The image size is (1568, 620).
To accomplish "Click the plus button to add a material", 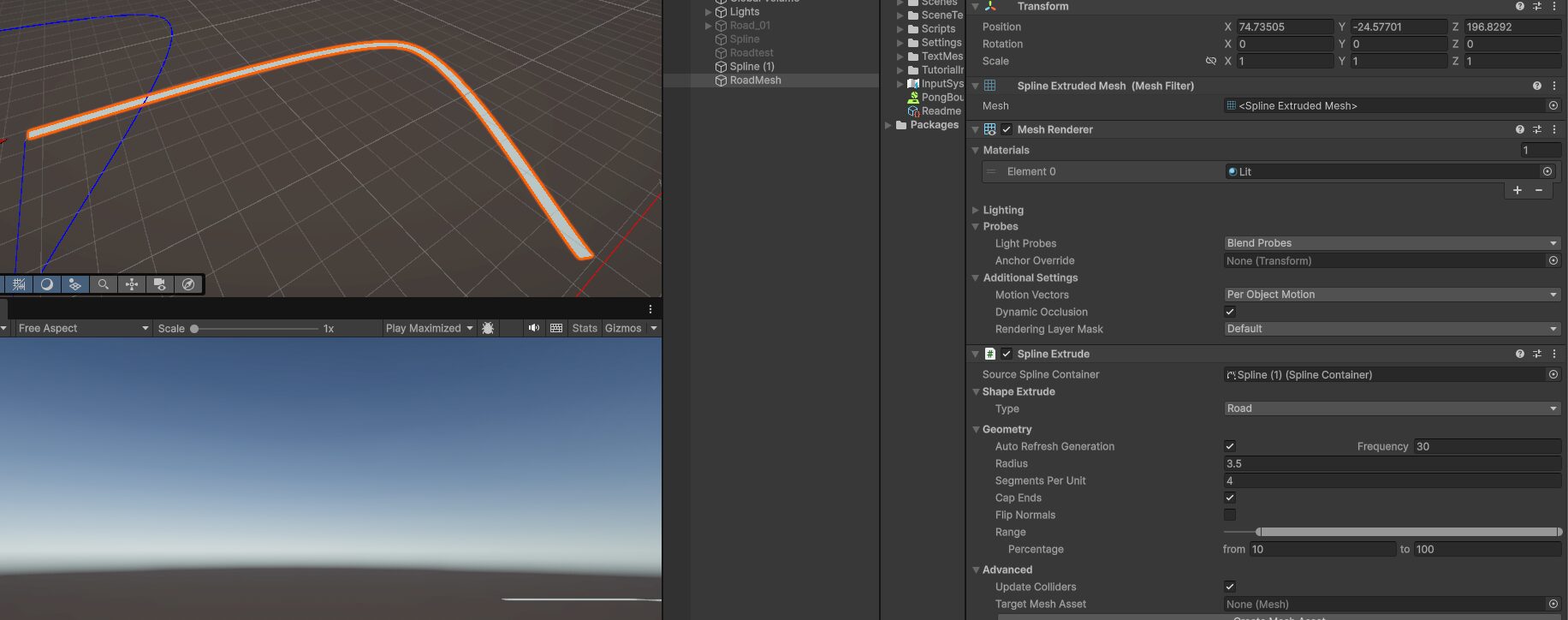I will [1518, 190].
